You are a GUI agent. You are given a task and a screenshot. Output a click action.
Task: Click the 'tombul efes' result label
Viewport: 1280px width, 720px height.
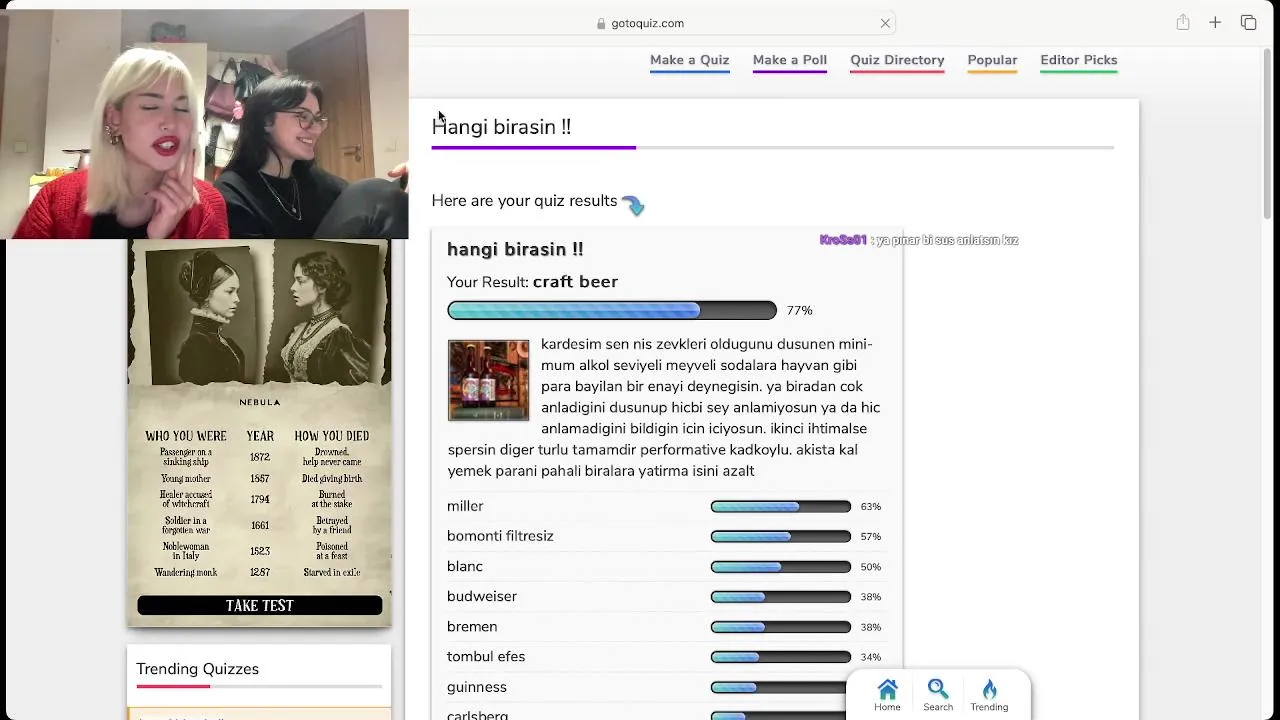tap(486, 656)
